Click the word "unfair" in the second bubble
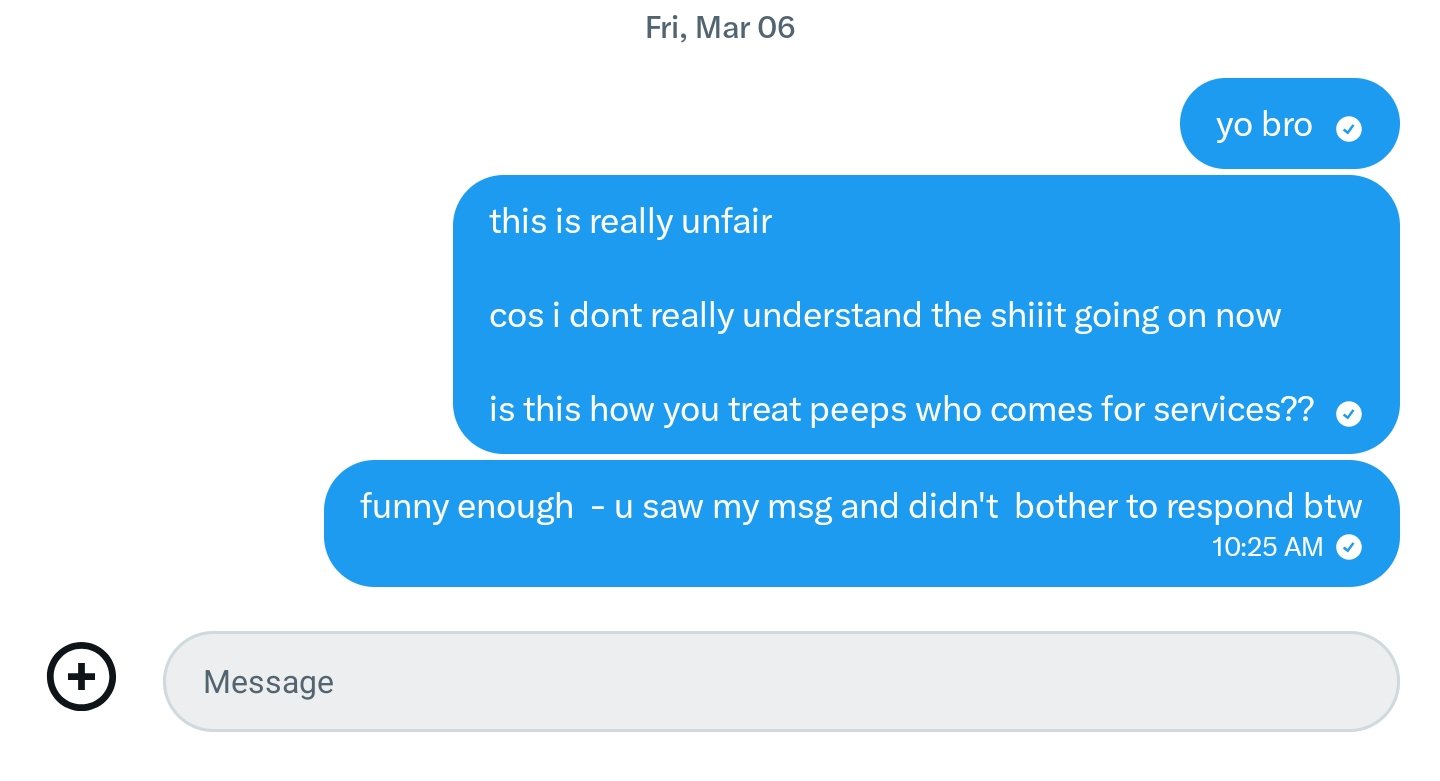 coord(726,221)
